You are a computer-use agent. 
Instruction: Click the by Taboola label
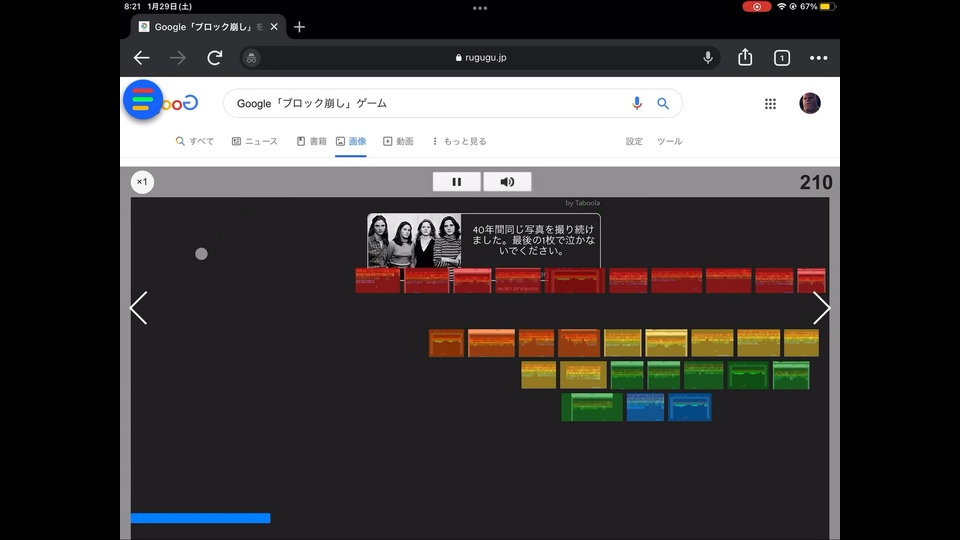[x=582, y=203]
